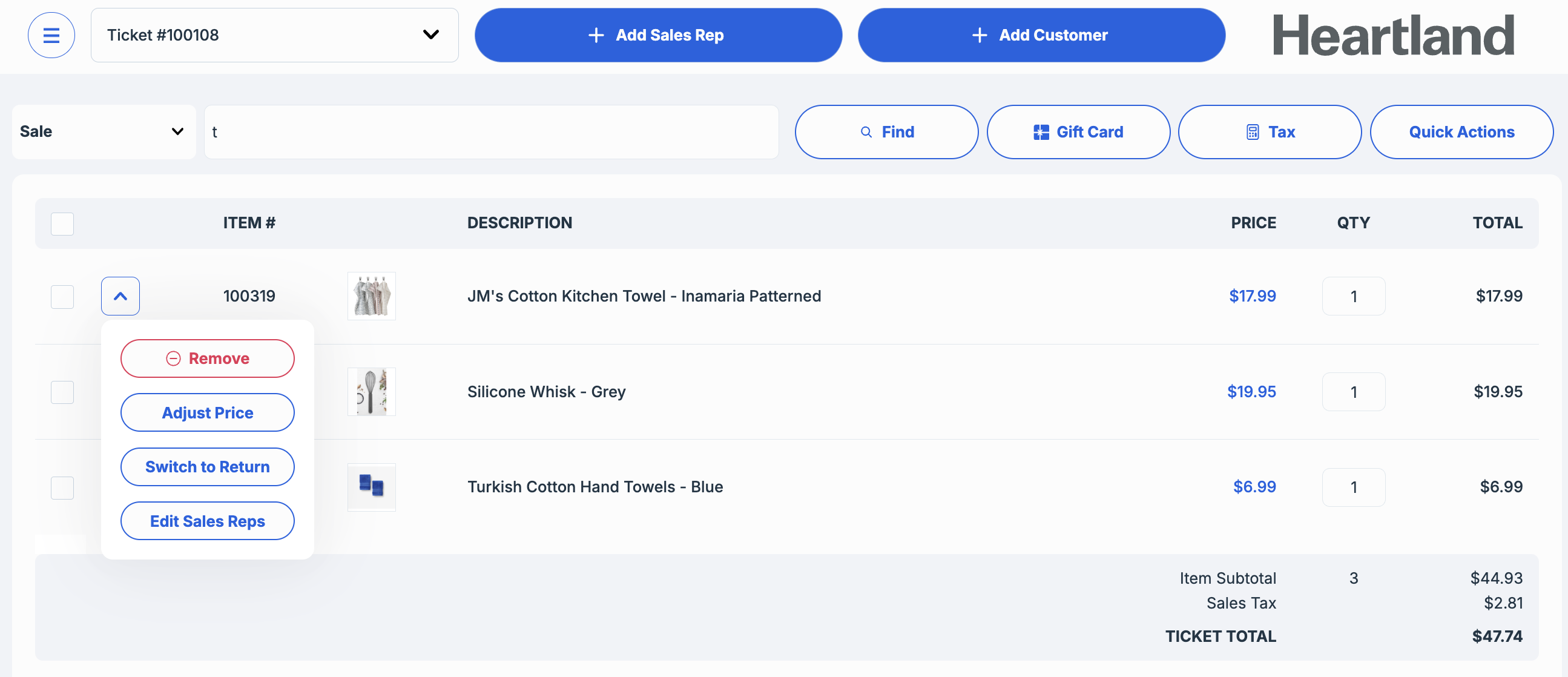Choose Switch to Return option
The height and width of the screenshot is (677, 1568).
207,467
